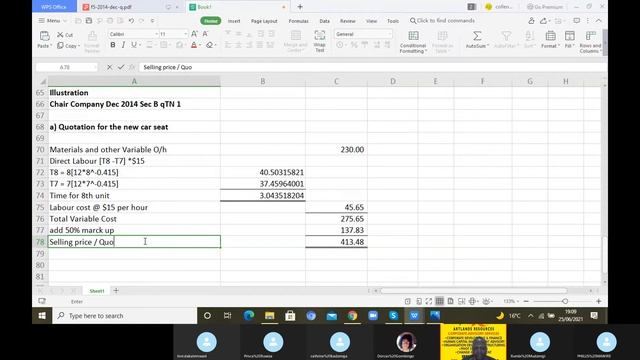
Task: Click the AutoSum sigma icon
Action: (x=477, y=36)
